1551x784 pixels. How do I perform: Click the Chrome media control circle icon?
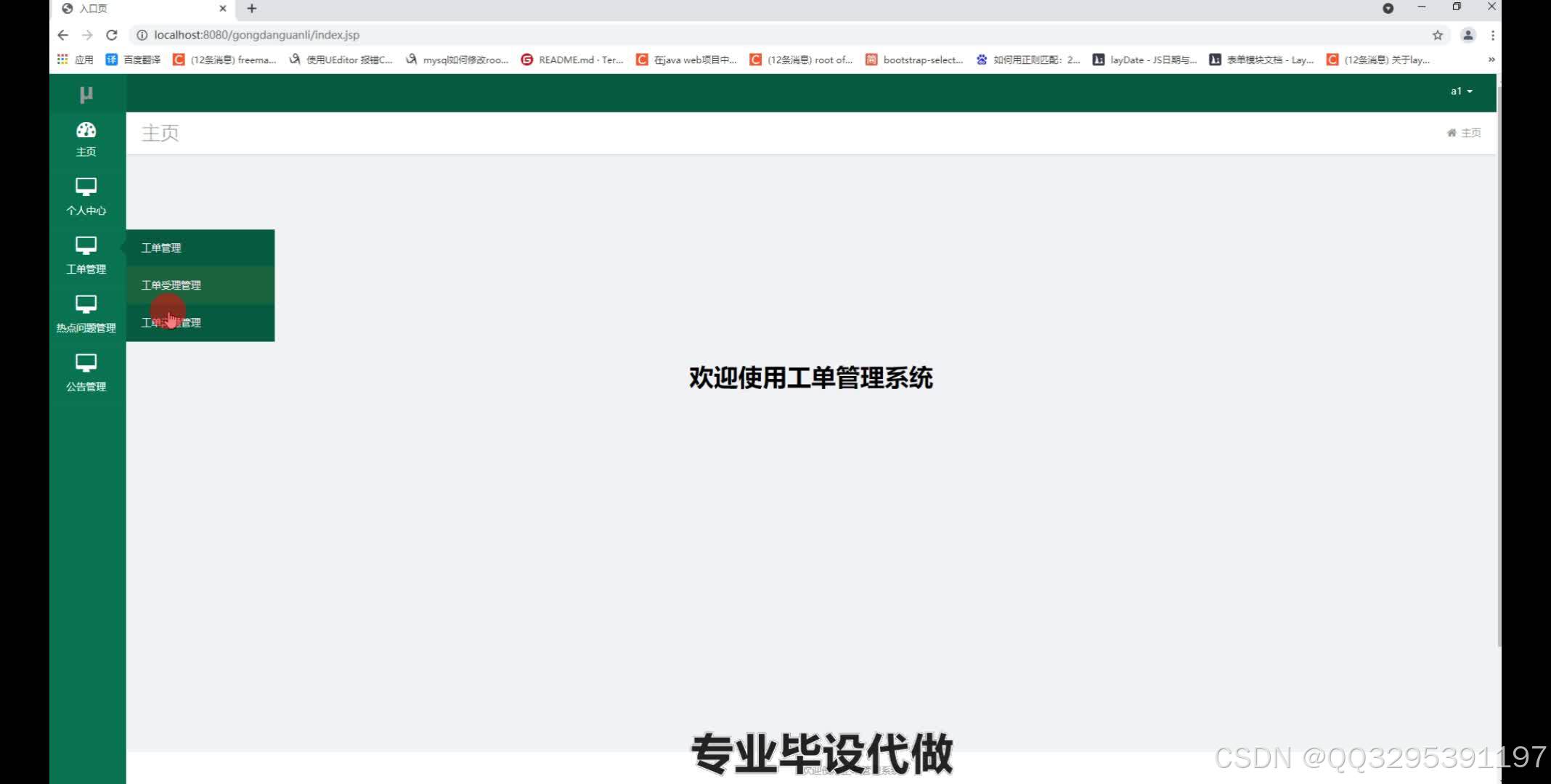click(x=1388, y=8)
